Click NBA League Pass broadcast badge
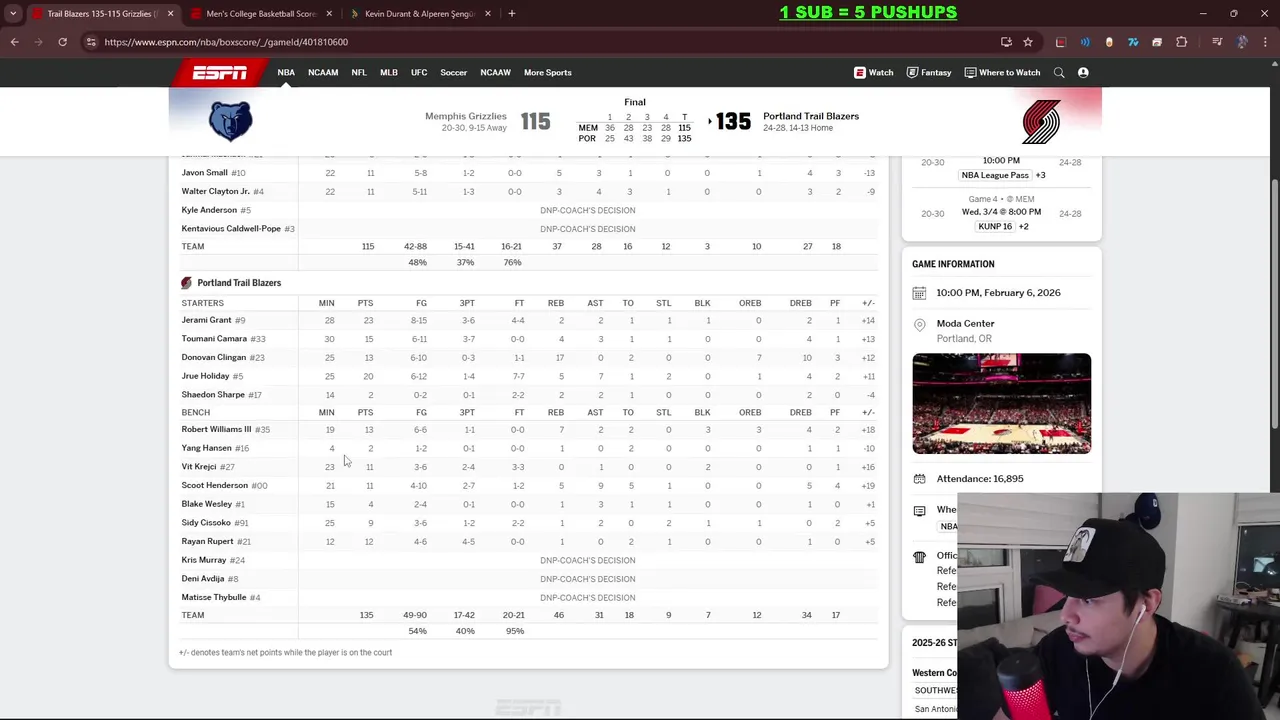1280x720 pixels. click(x=995, y=175)
